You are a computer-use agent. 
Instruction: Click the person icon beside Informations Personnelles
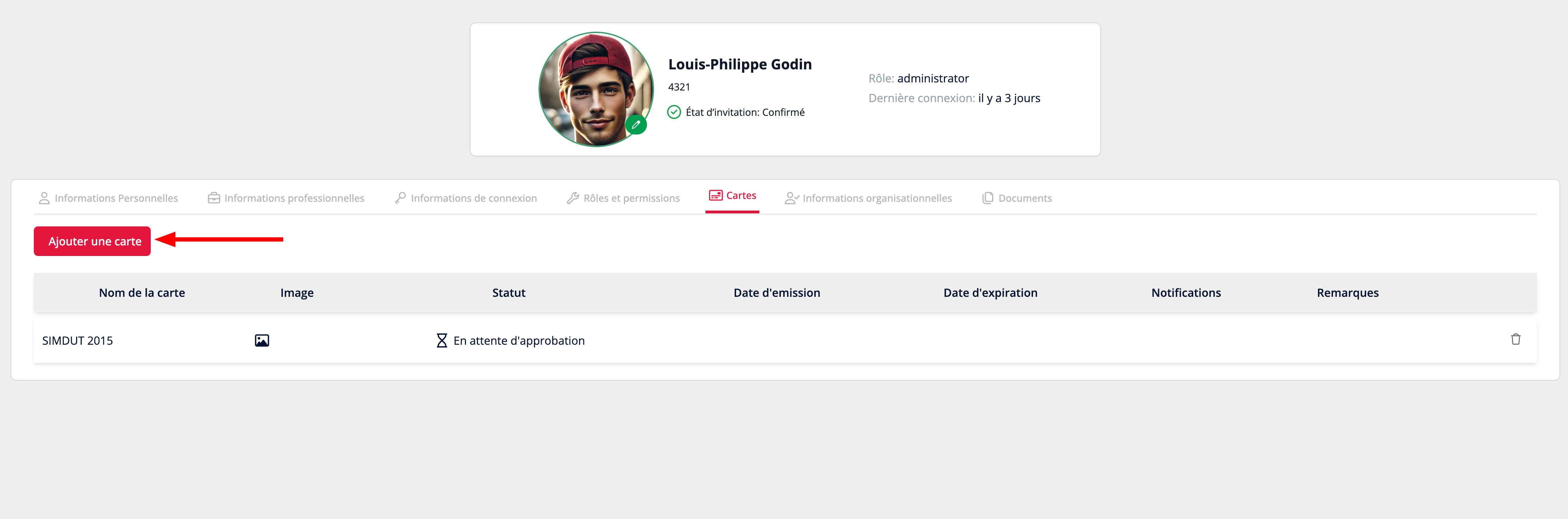(x=44, y=198)
